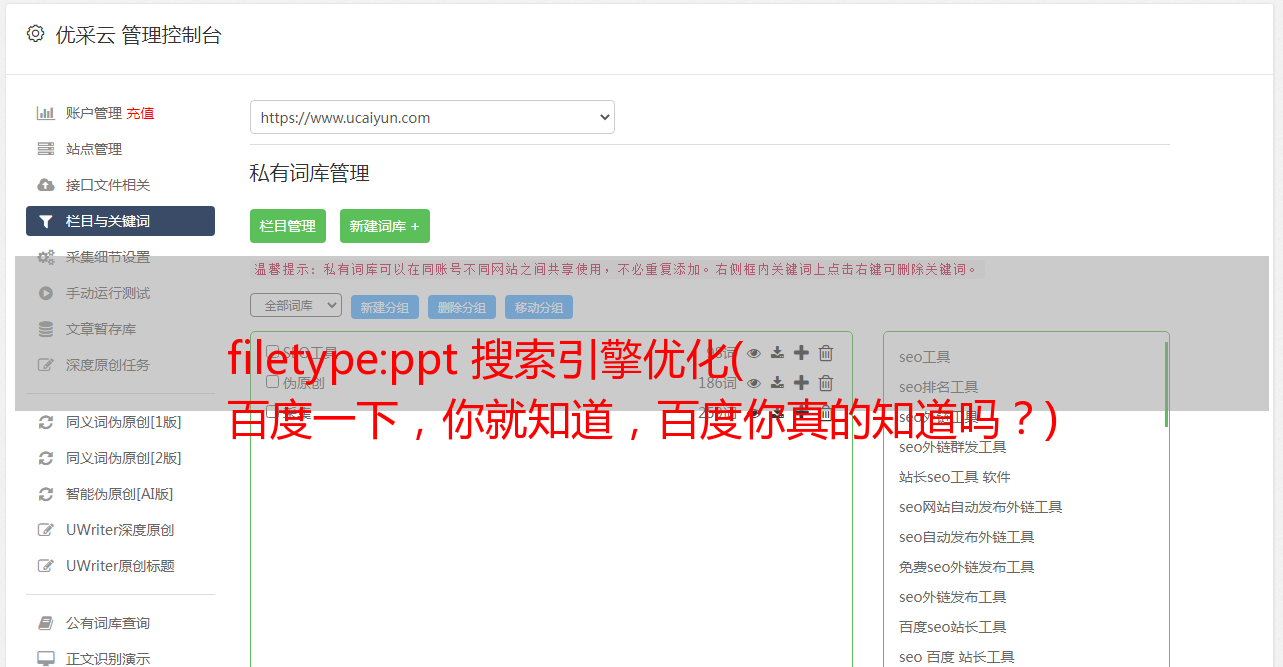This screenshot has width=1283, height=667.
Task: Select the keyword "seo 百度 站长工具"
Action: (957, 657)
